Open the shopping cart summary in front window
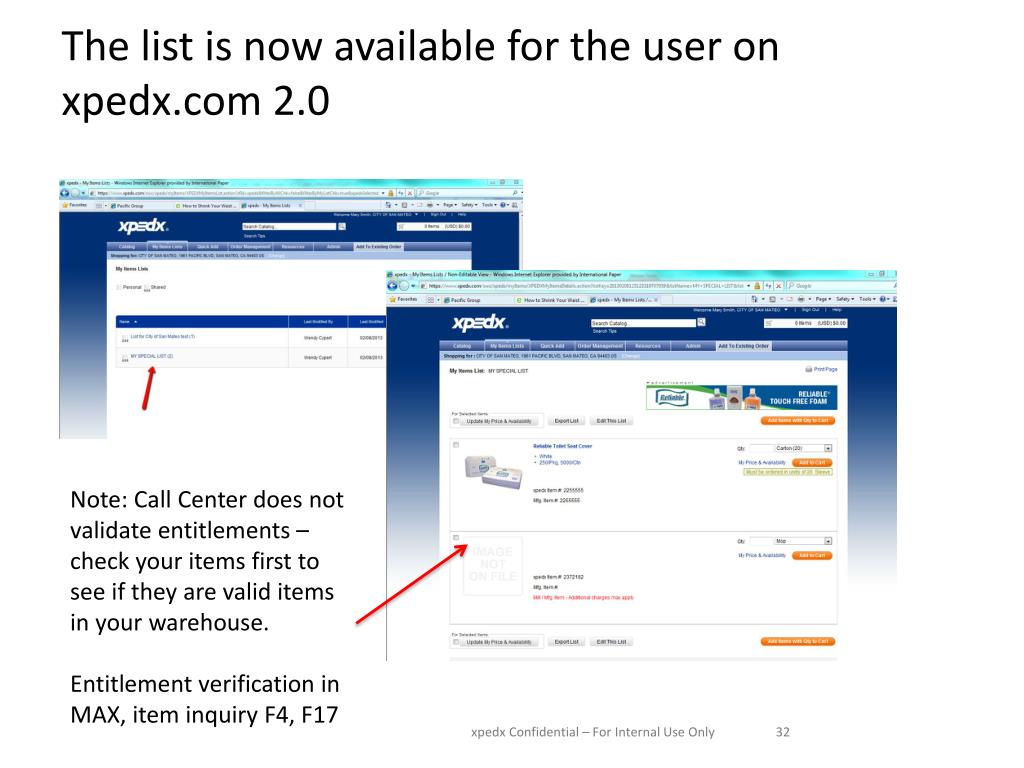Viewport: 1024px width, 768px height. 806,323
